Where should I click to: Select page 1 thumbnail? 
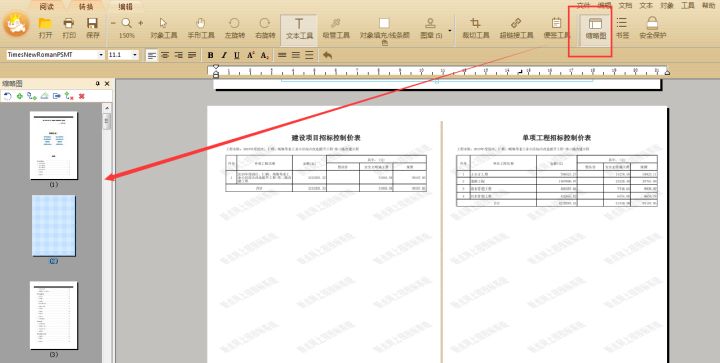(54, 145)
